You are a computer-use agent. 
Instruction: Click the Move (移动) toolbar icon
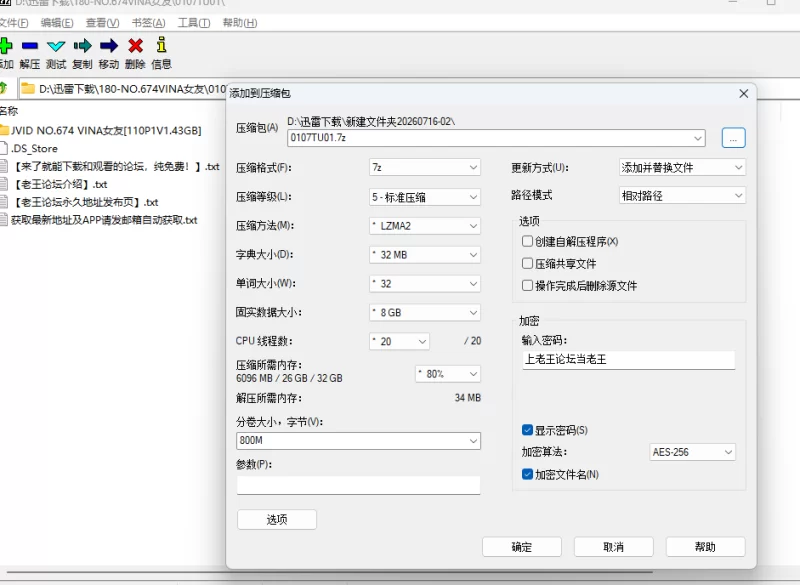click(109, 46)
